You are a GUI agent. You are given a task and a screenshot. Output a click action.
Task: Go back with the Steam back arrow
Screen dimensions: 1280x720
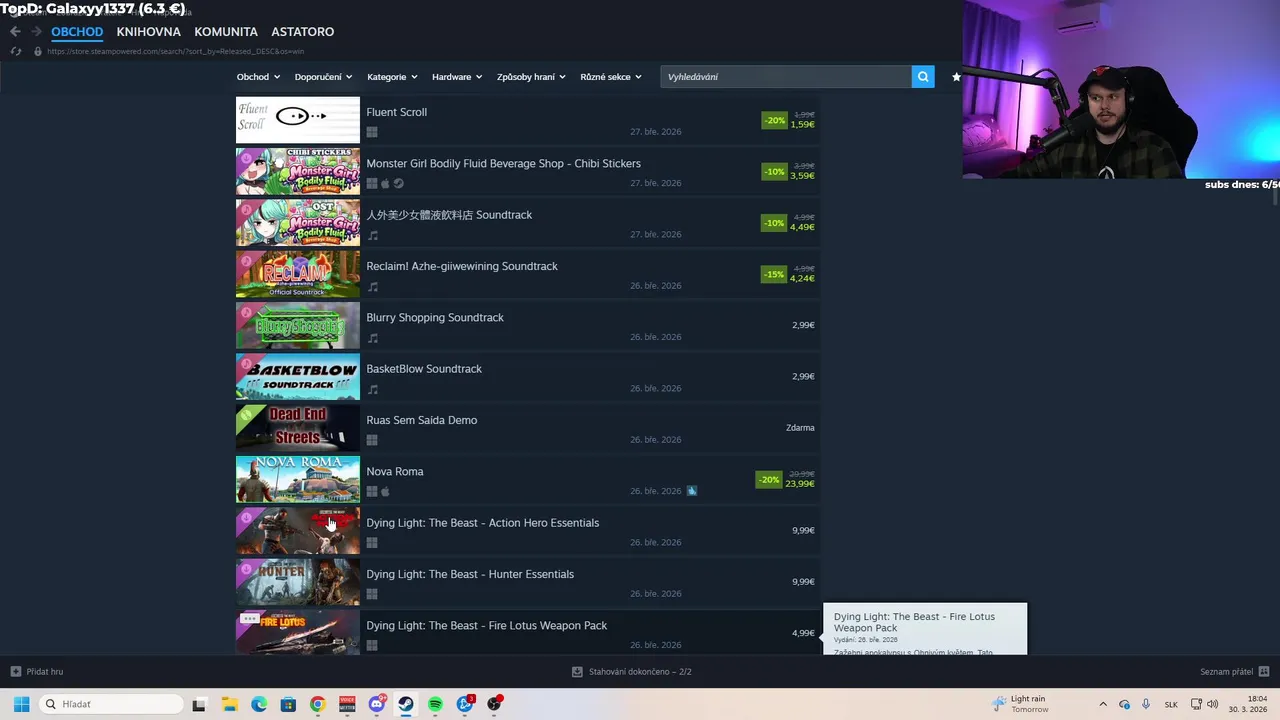(x=15, y=32)
